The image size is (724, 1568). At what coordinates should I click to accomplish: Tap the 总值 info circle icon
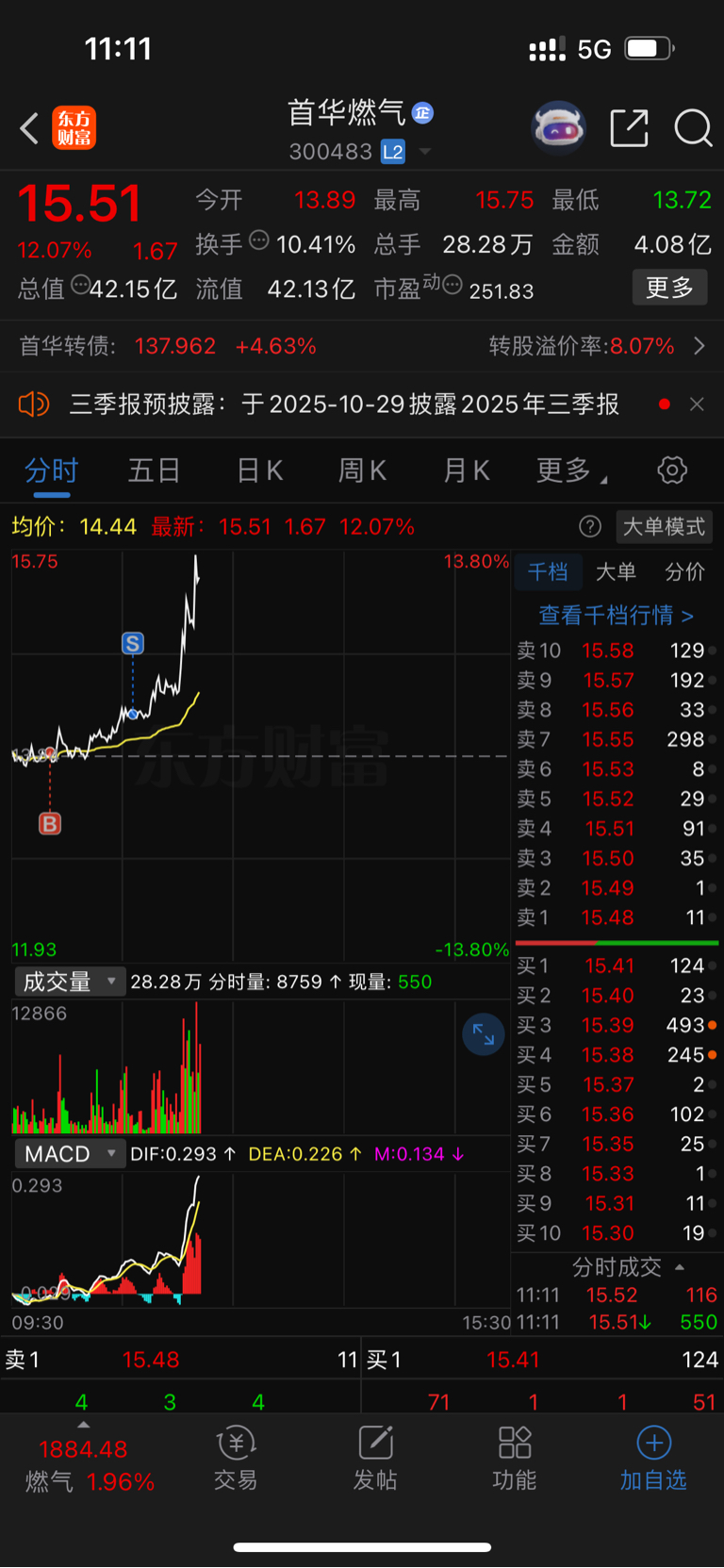(x=81, y=284)
